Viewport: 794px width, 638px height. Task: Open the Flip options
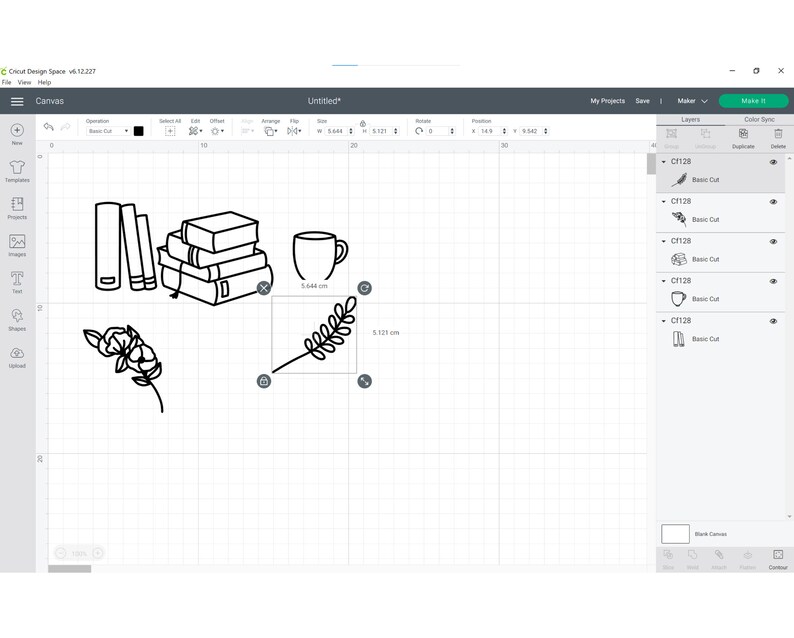(x=294, y=131)
